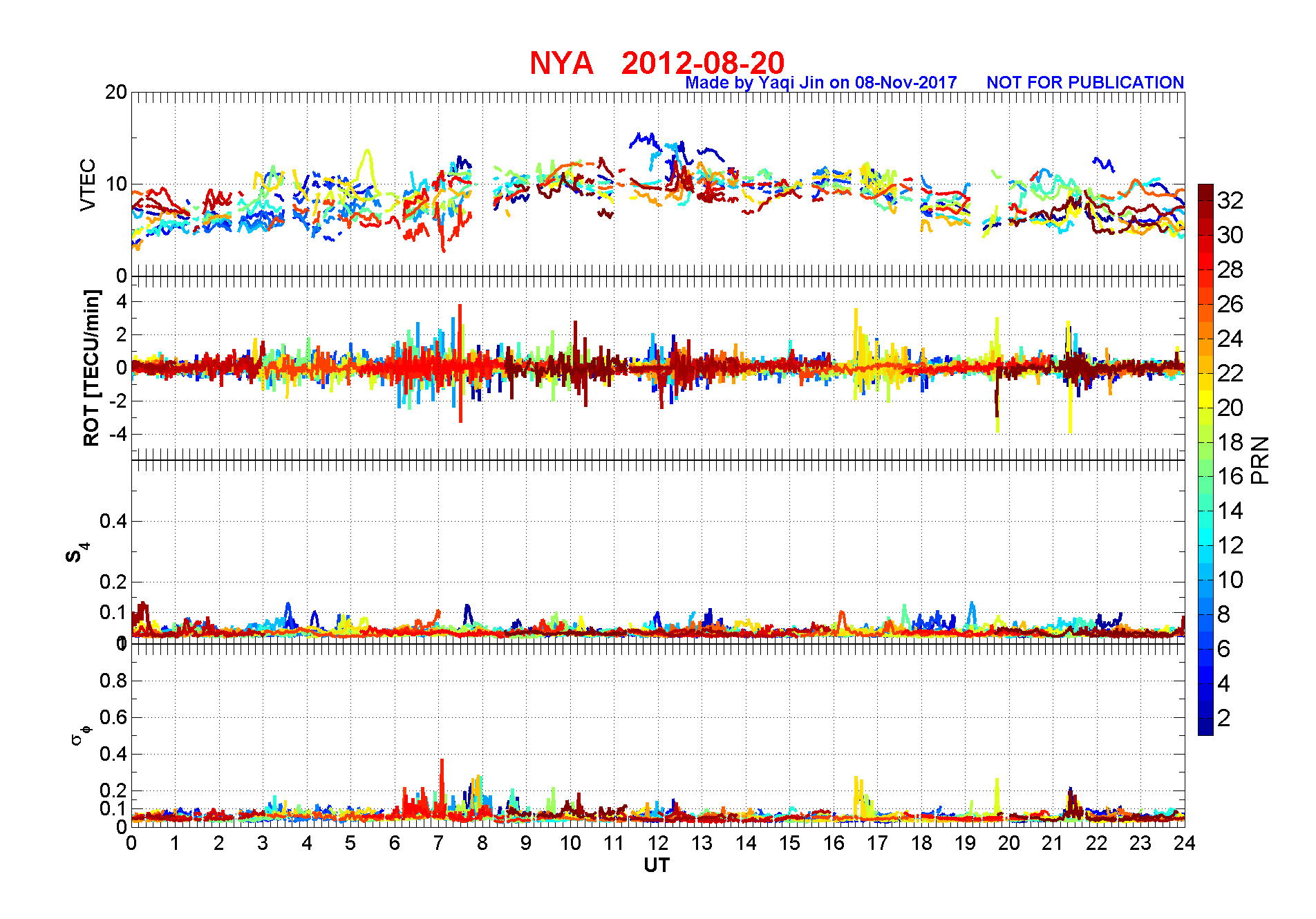
Task: Click the "NOT FOR PUBLICATION" notice
Action: tap(1085, 83)
